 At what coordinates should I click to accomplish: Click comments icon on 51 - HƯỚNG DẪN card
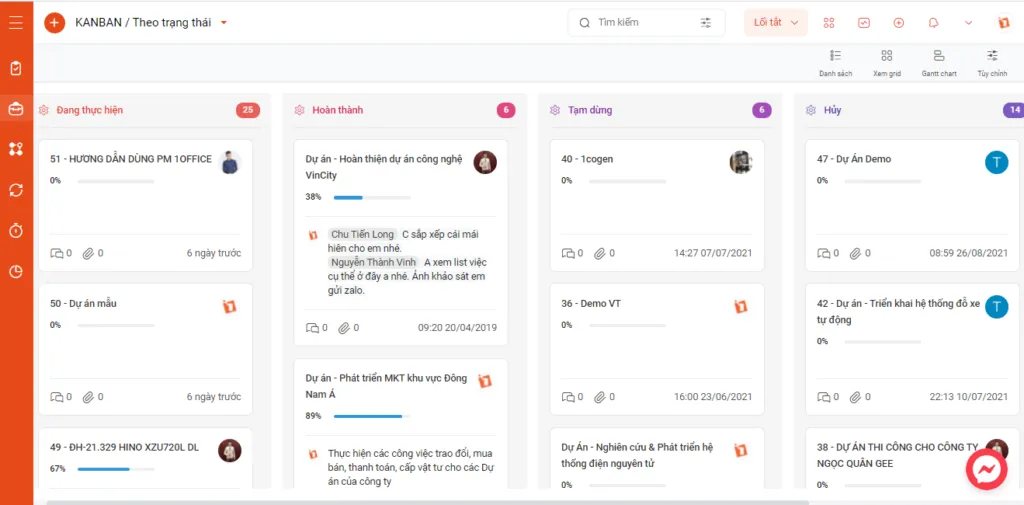[x=57, y=253]
